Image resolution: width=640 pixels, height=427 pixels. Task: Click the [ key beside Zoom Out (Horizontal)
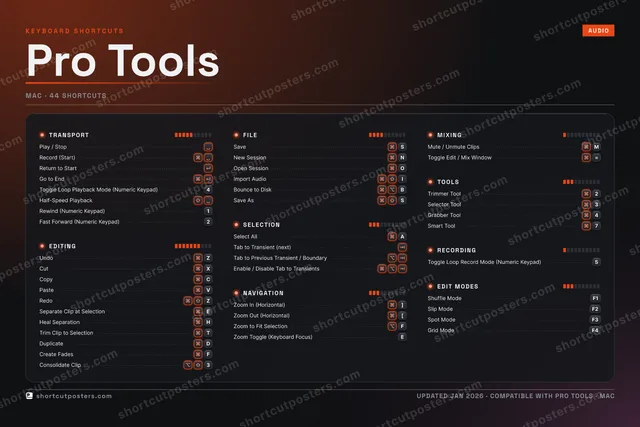click(x=402, y=316)
